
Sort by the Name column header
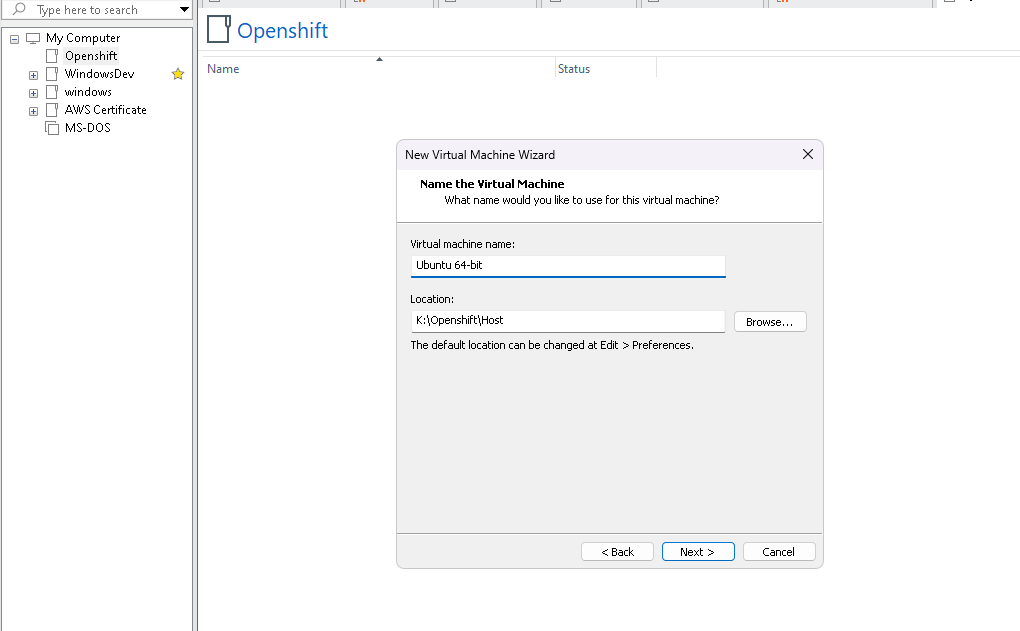223,69
